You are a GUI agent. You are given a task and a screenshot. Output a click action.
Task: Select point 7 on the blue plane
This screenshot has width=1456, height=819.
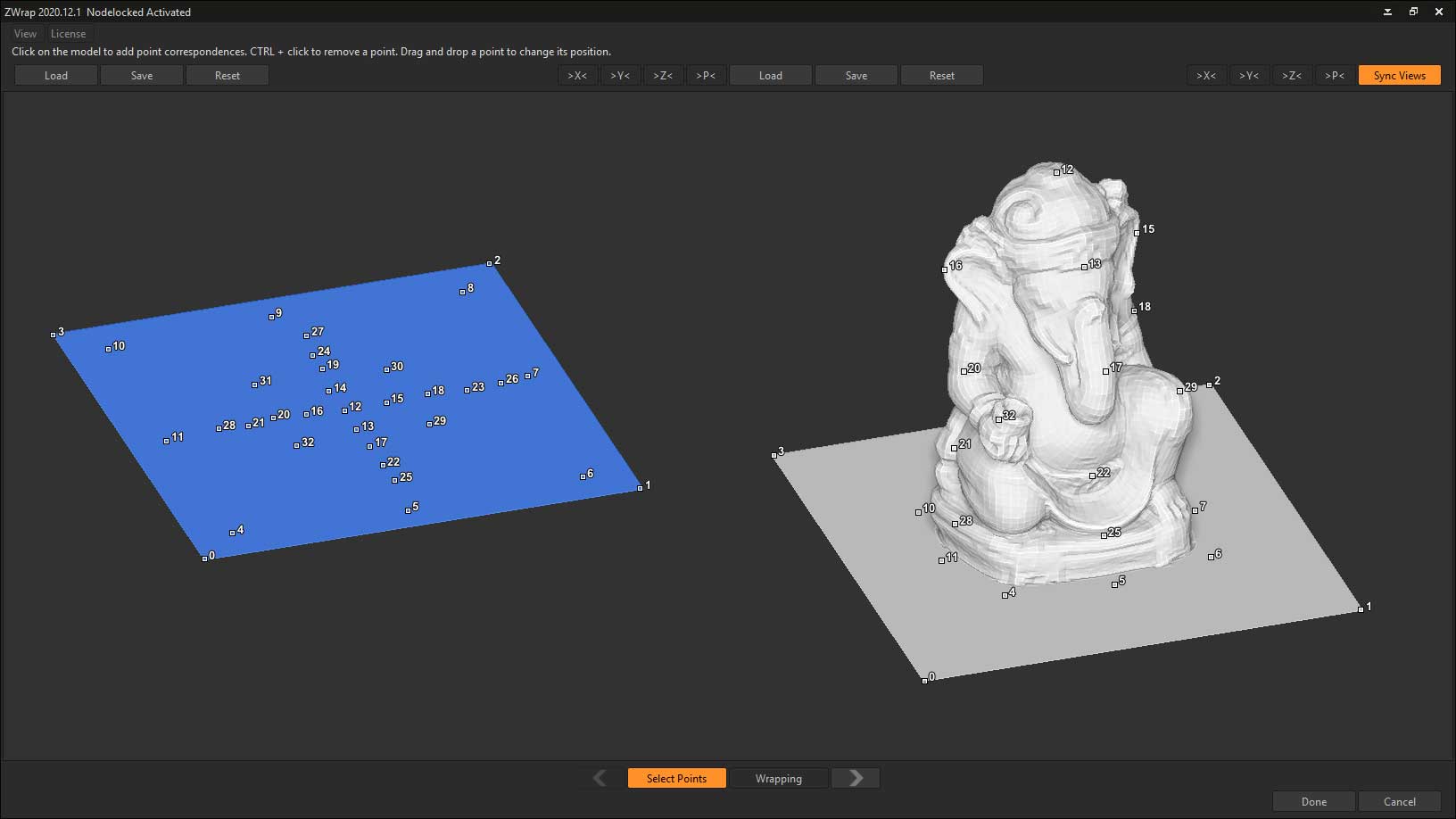pyautogui.click(x=527, y=376)
